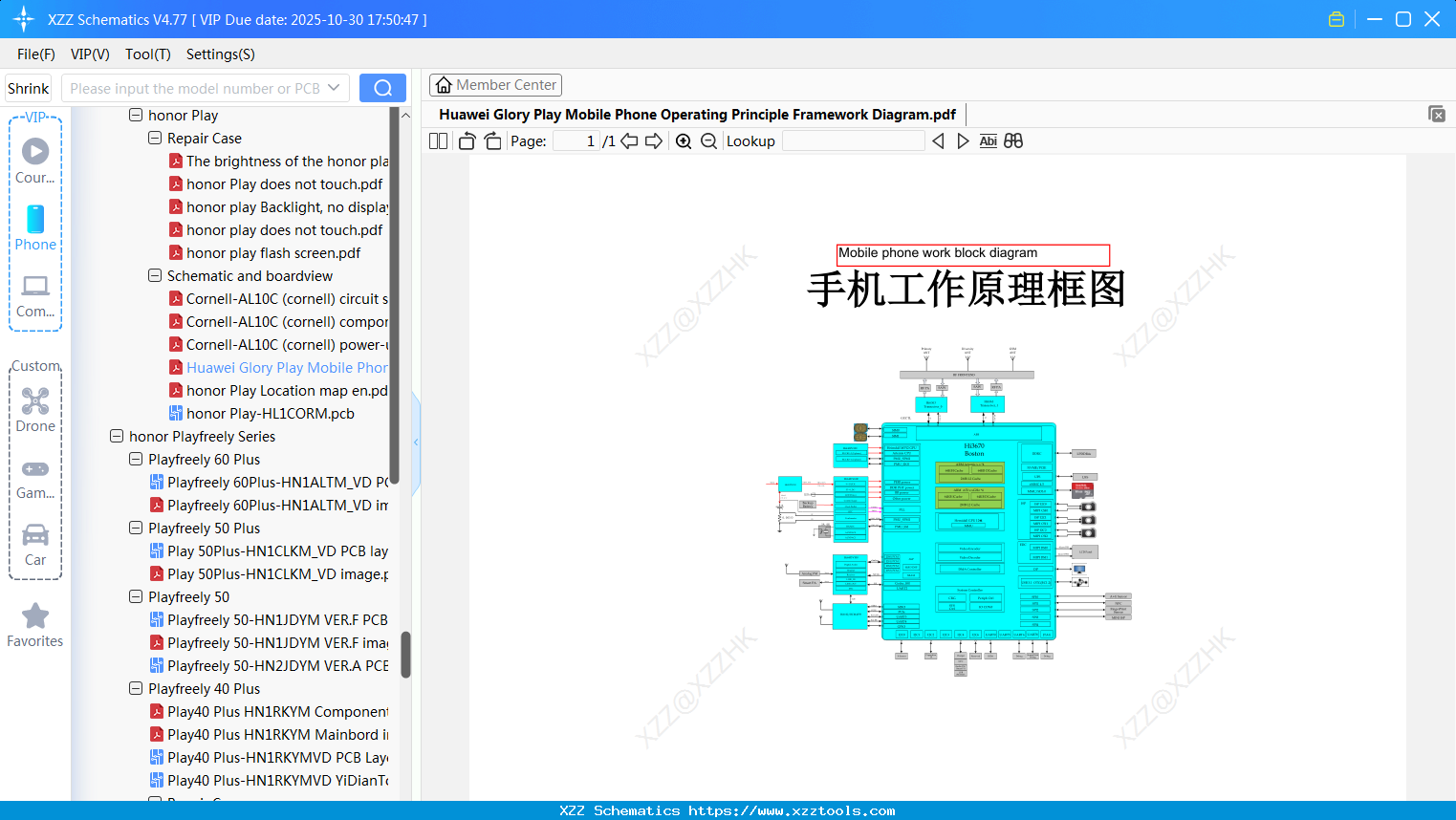This screenshot has height=820, width=1456.
Task: Open honor Play Location map en.pdf
Action: coord(279,390)
